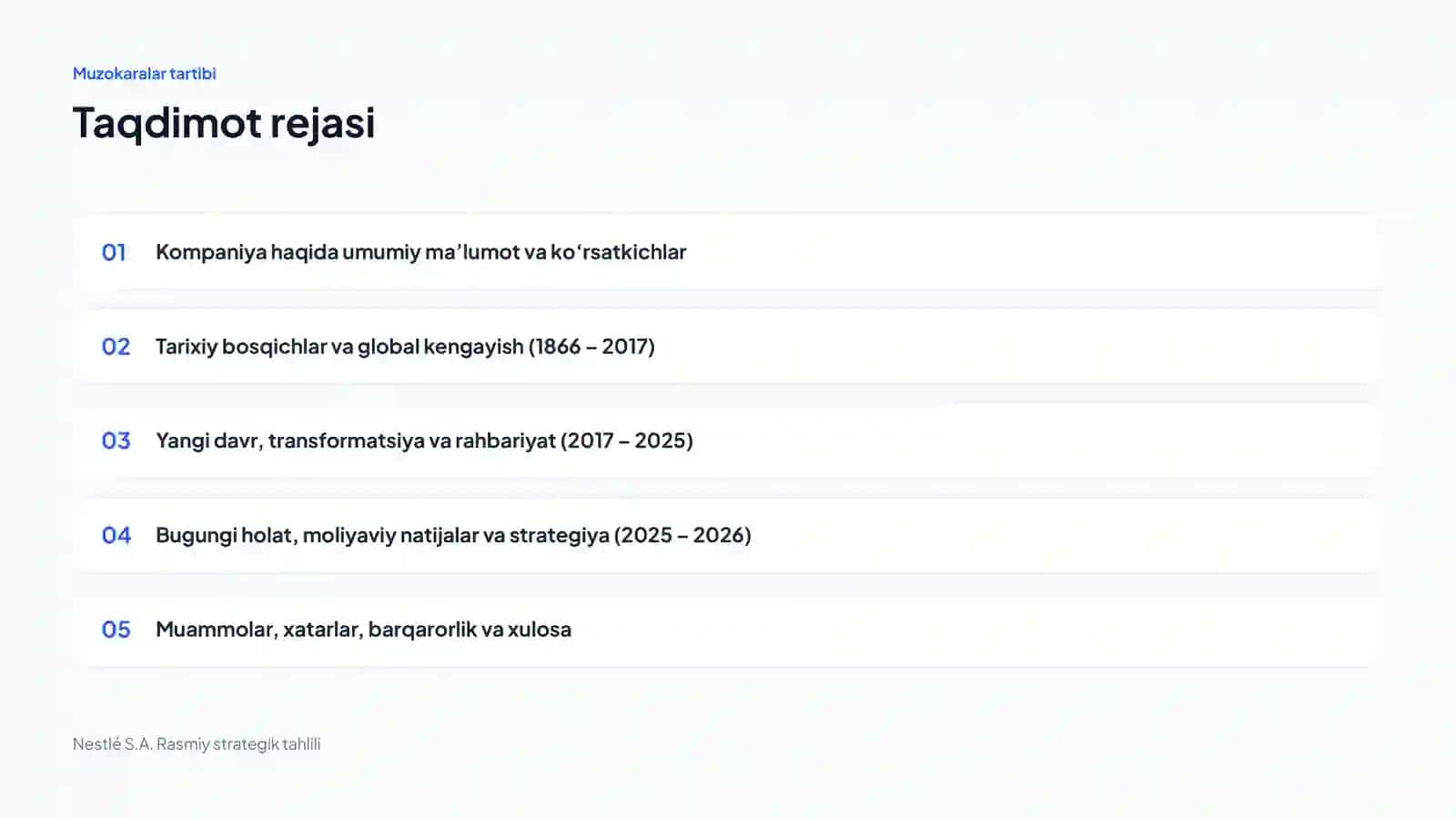1456x818 pixels.
Task: Click the (1866 – 2017) date range text
Action: [x=591, y=347]
